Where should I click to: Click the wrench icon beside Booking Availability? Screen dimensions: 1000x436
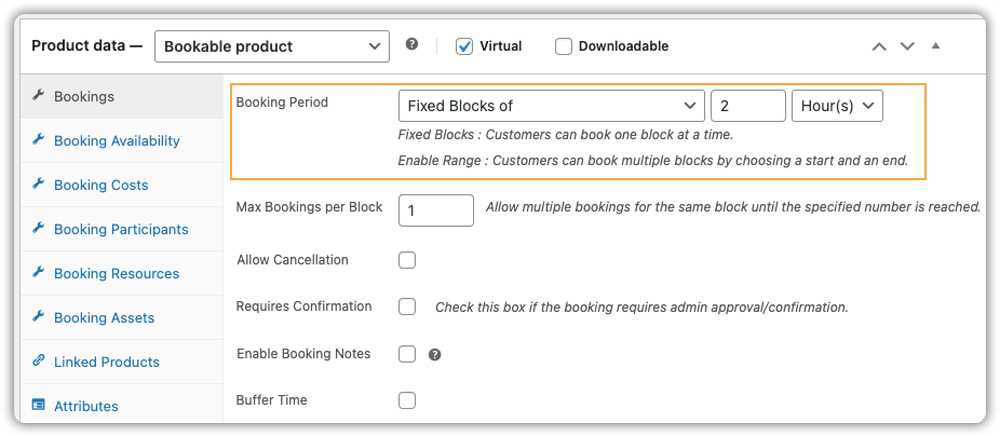pyautogui.click(x=38, y=140)
